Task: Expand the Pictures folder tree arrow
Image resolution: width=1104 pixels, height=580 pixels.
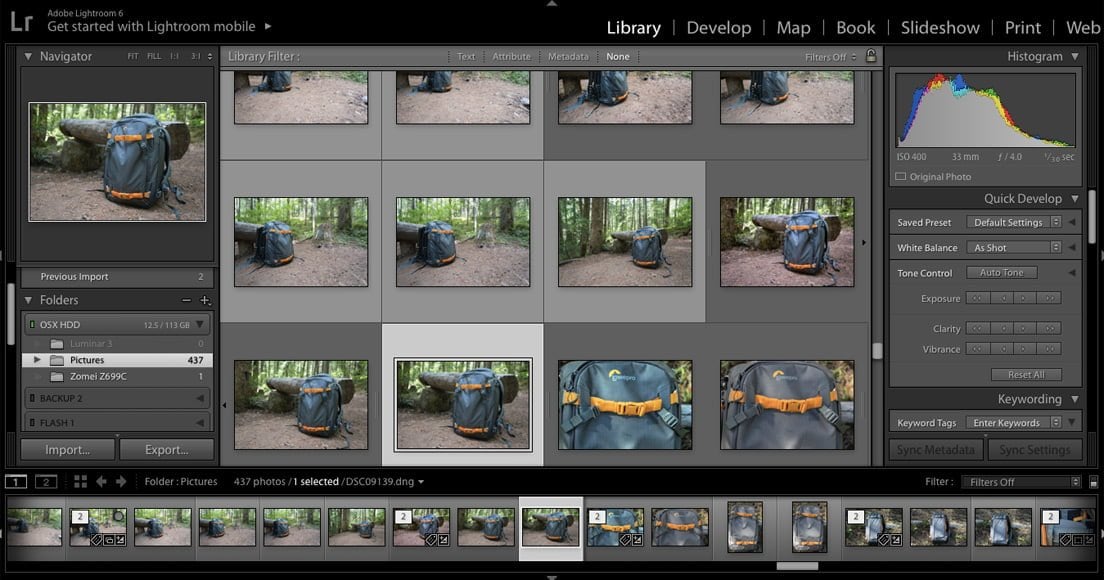Action: click(x=37, y=360)
